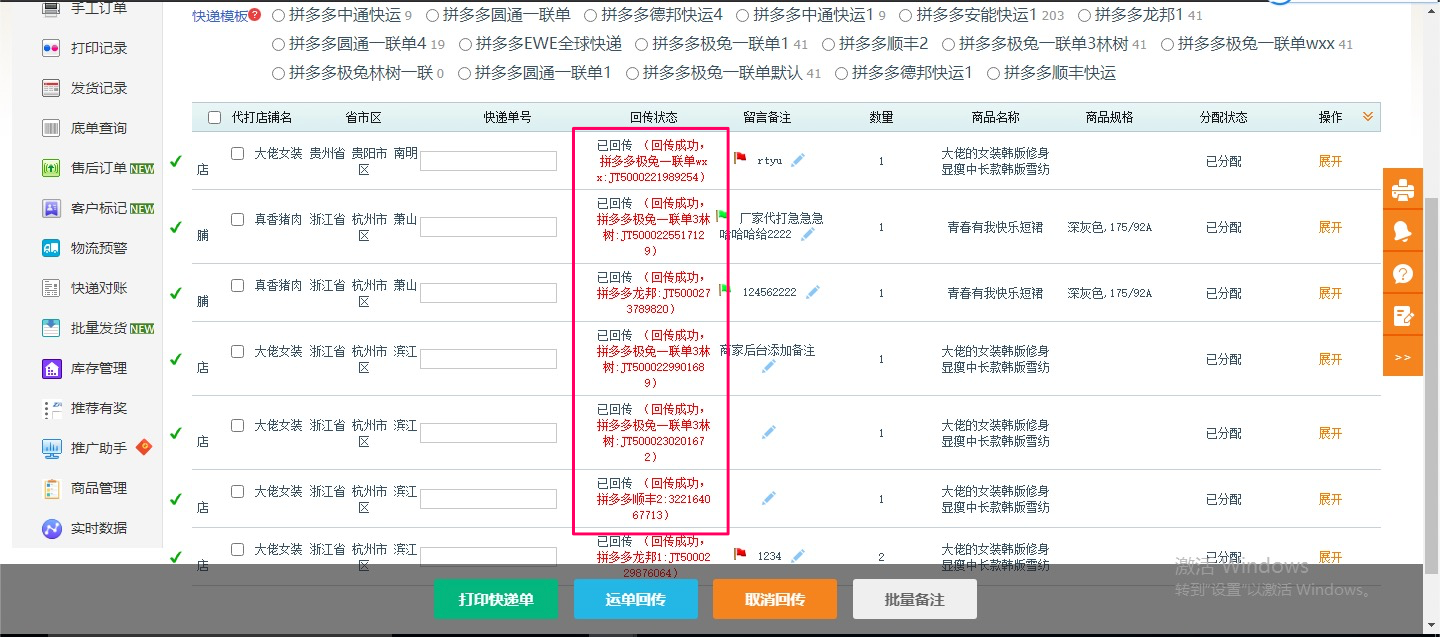Click the red help icon beside 快递模板

(x=254, y=15)
